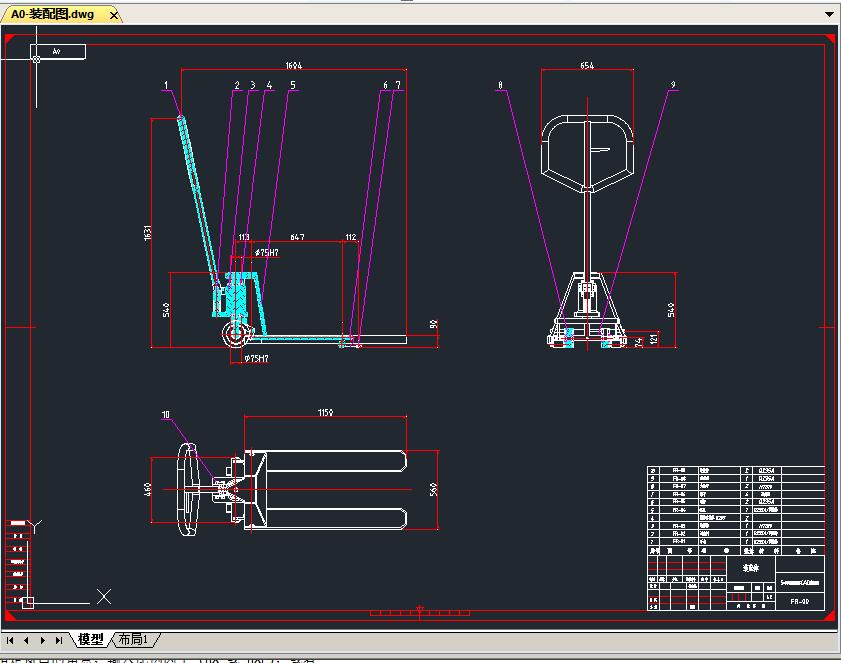This screenshot has width=841, height=663.
Task: Click the UCS origin square icon
Action: coord(28,602)
